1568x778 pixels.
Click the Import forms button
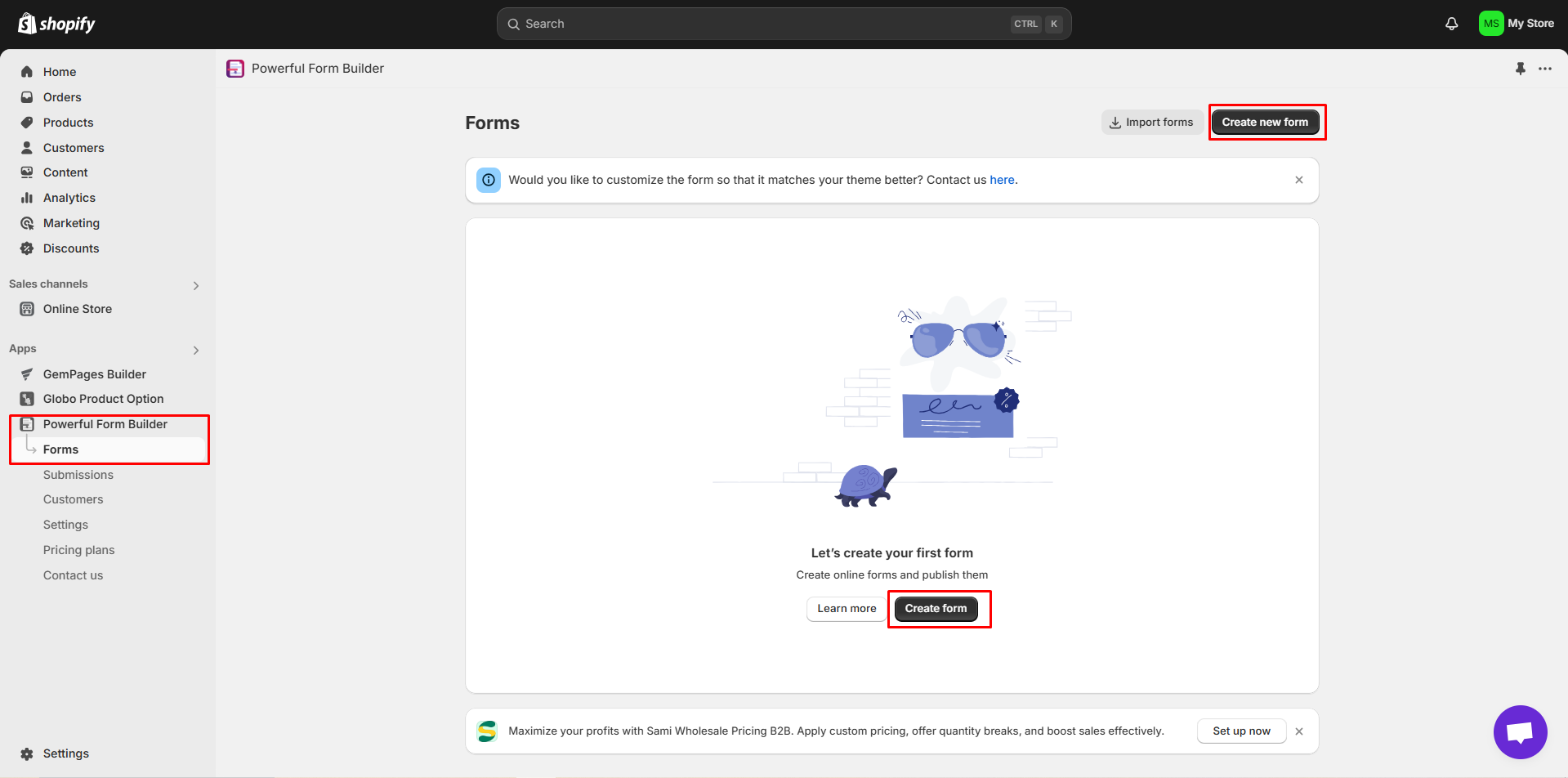(x=1150, y=123)
